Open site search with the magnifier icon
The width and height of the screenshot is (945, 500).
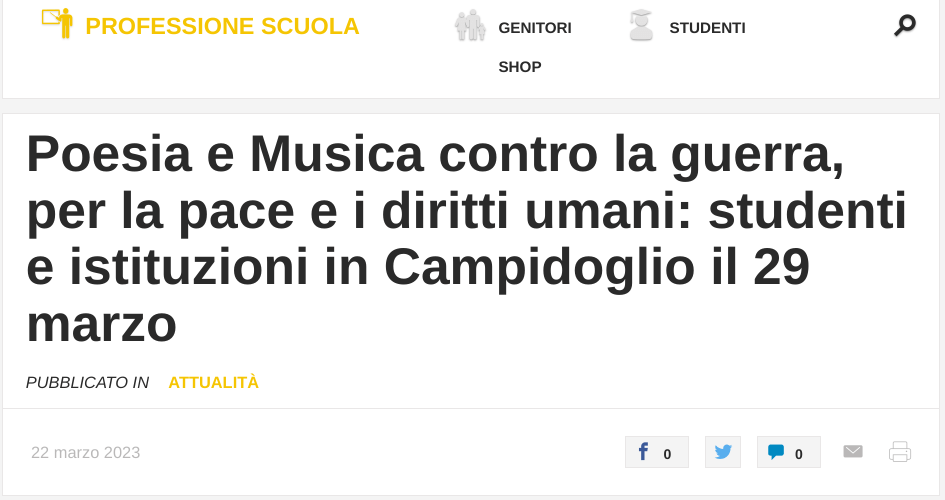[x=904, y=26]
